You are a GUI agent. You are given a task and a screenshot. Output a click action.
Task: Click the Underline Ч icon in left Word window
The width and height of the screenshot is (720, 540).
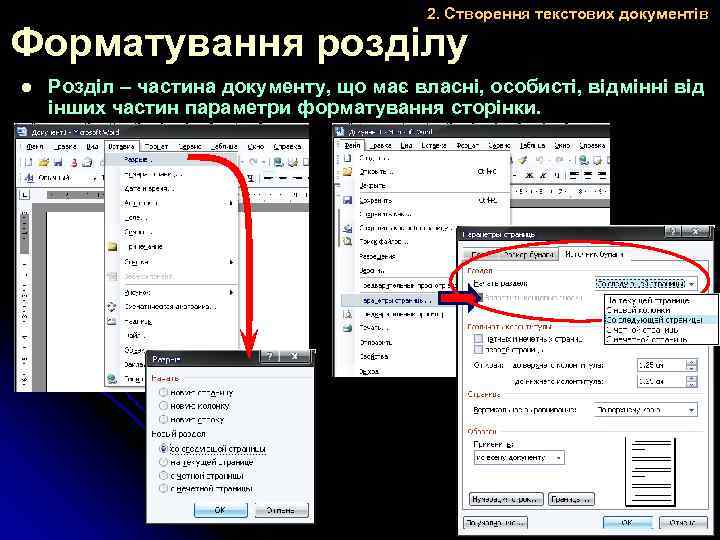click(251, 178)
